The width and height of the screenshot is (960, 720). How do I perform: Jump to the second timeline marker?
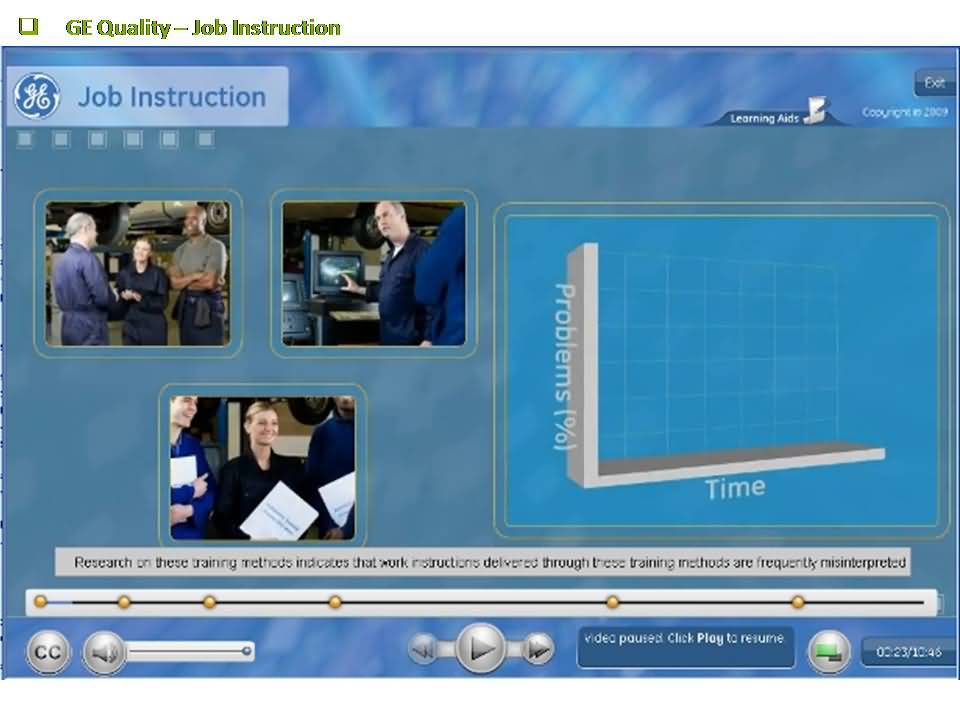pyautogui.click(x=124, y=602)
